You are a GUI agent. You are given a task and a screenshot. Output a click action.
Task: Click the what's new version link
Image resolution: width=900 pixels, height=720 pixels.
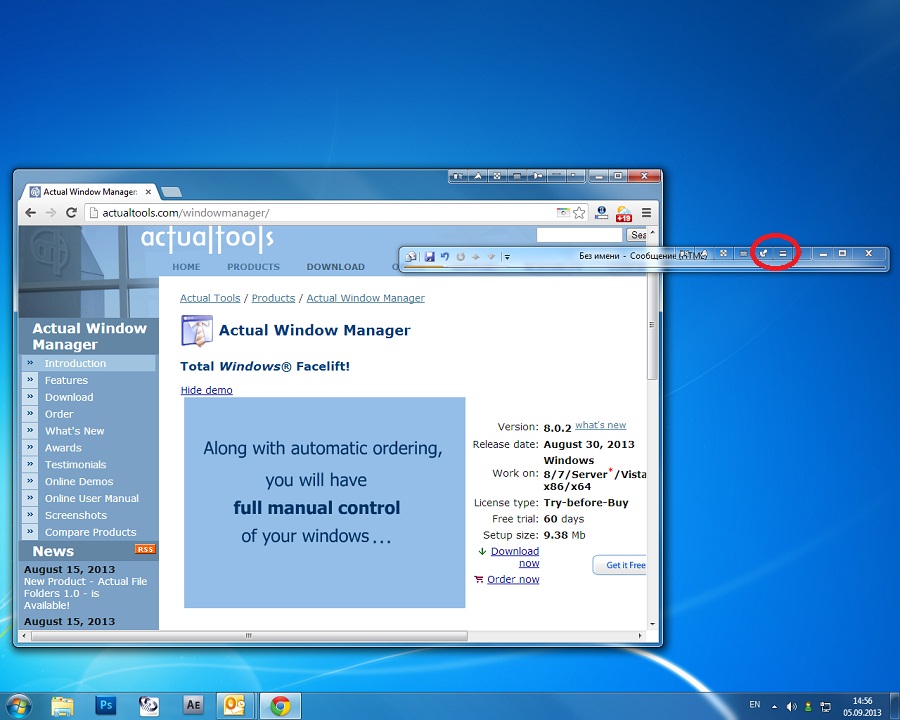click(x=600, y=425)
